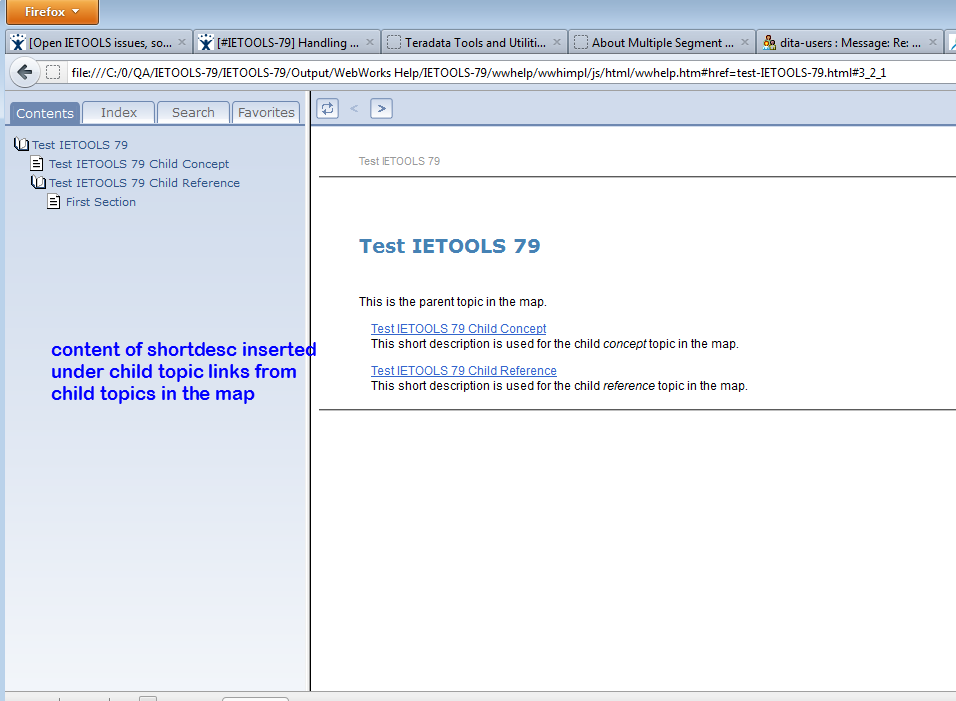
Task: Click the book icon beside Child Reference entry
Action: pos(38,183)
